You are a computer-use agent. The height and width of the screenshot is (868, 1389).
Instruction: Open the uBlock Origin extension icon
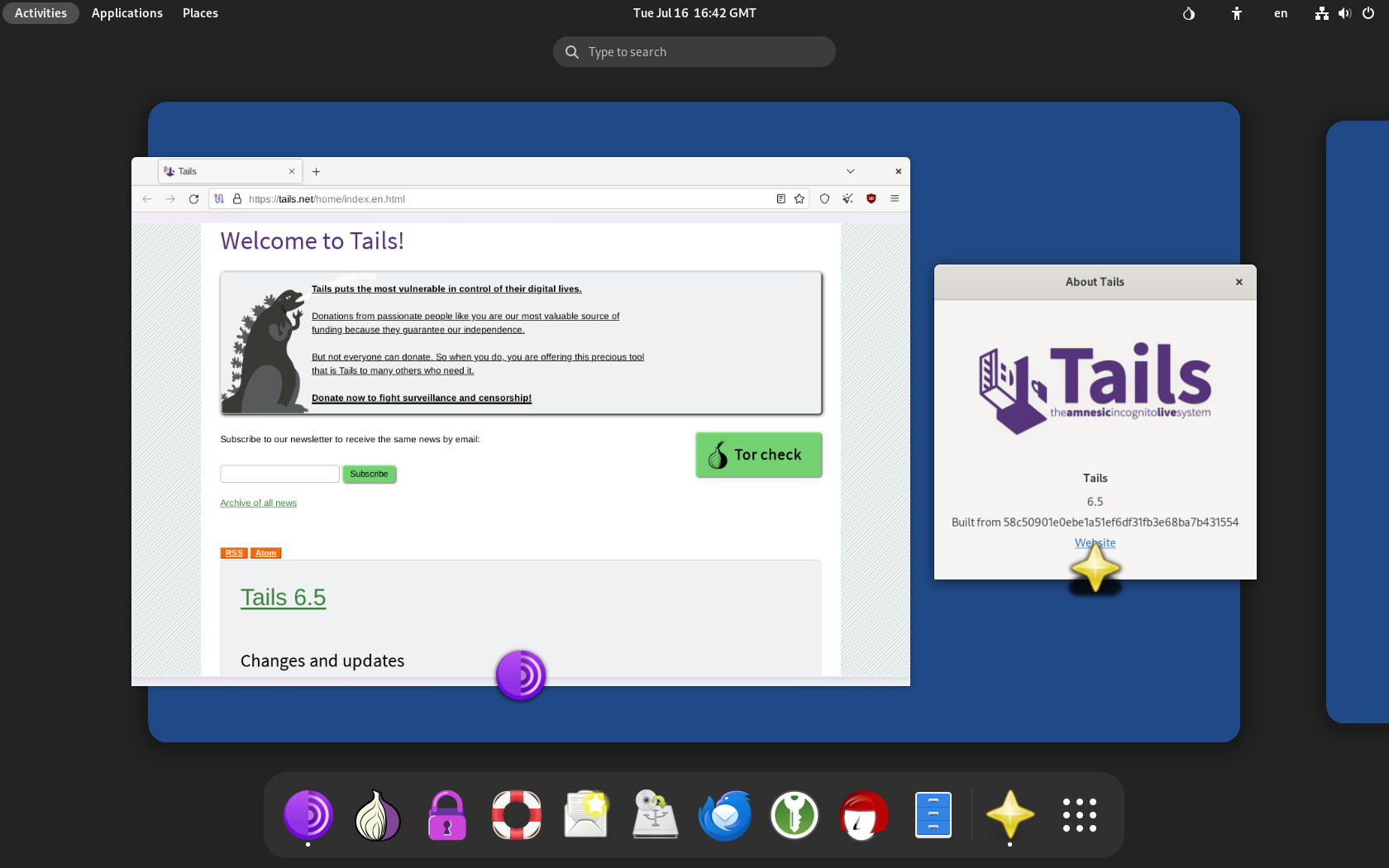coord(871,199)
